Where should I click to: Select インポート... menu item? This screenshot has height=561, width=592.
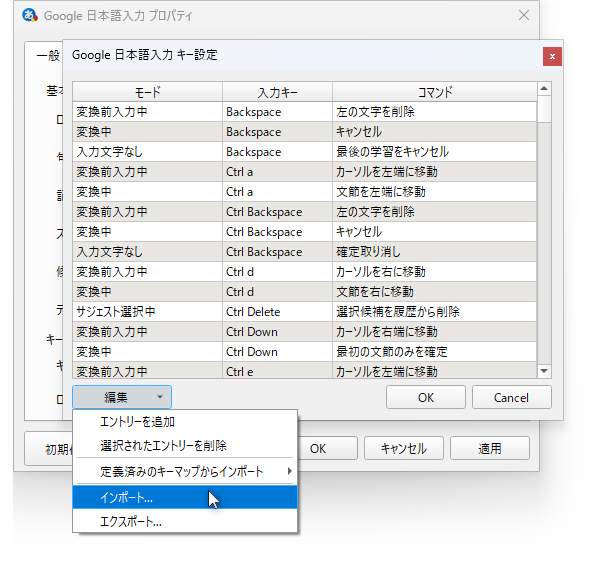pos(185,498)
